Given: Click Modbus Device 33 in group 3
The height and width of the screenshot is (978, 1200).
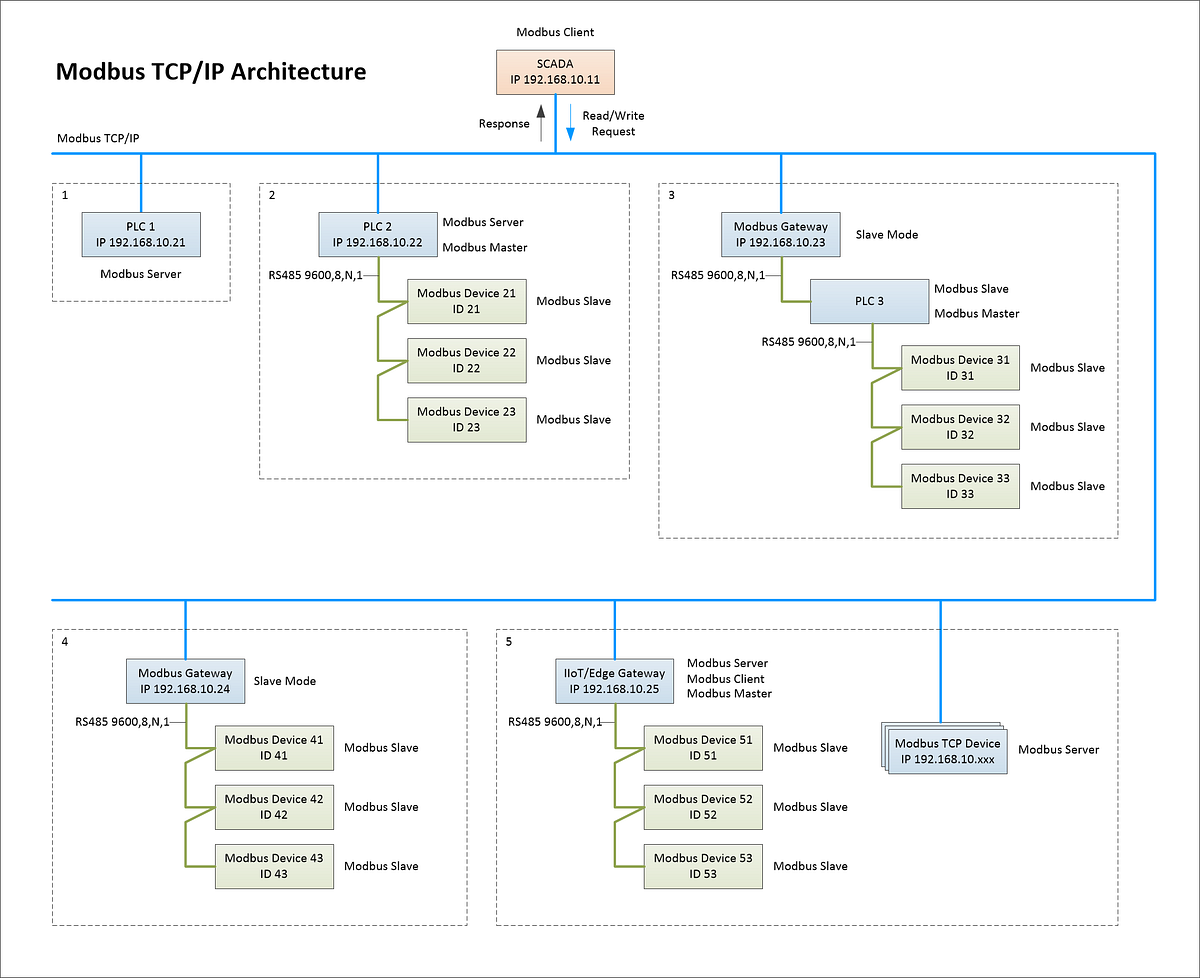Looking at the screenshot, I should [960, 485].
